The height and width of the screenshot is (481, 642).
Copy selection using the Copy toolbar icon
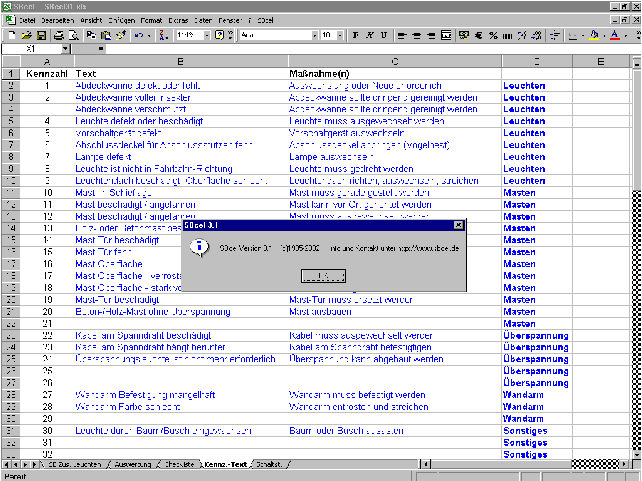tap(91, 36)
